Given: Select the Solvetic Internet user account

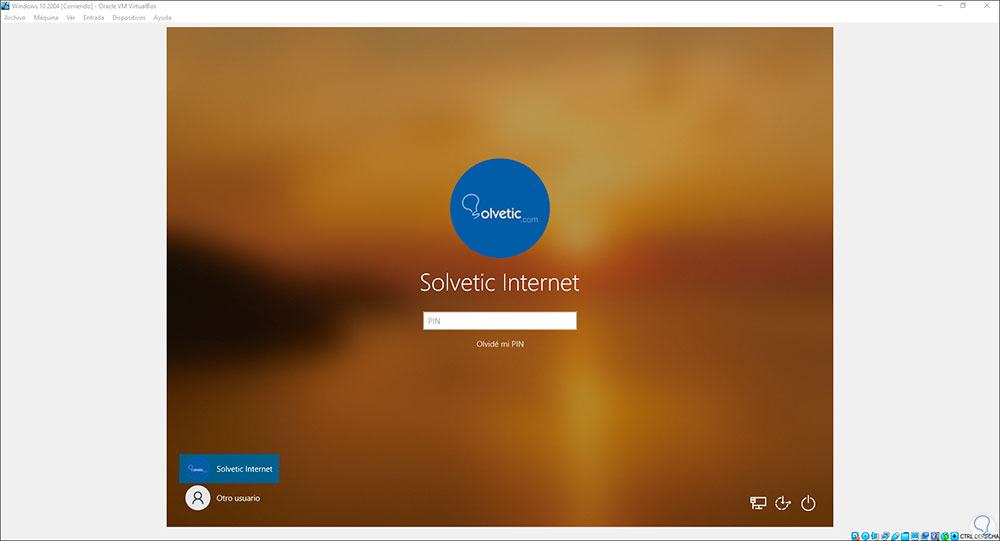Looking at the screenshot, I should click(x=229, y=469).
